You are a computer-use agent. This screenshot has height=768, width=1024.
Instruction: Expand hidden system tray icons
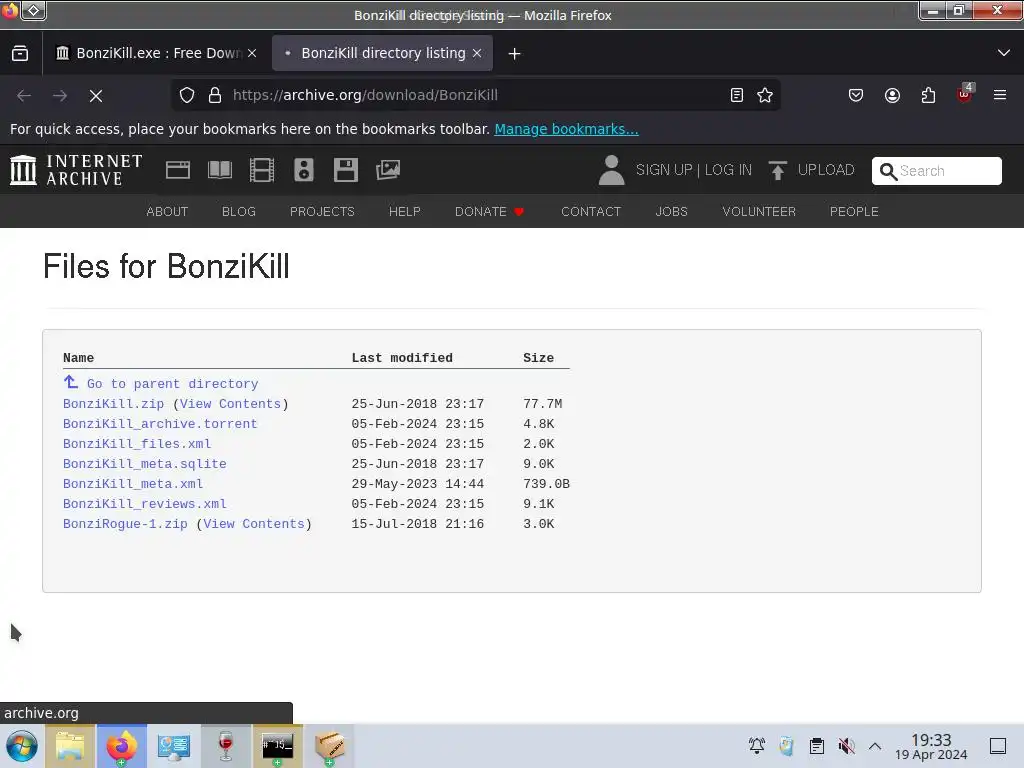tap(875, 746)
